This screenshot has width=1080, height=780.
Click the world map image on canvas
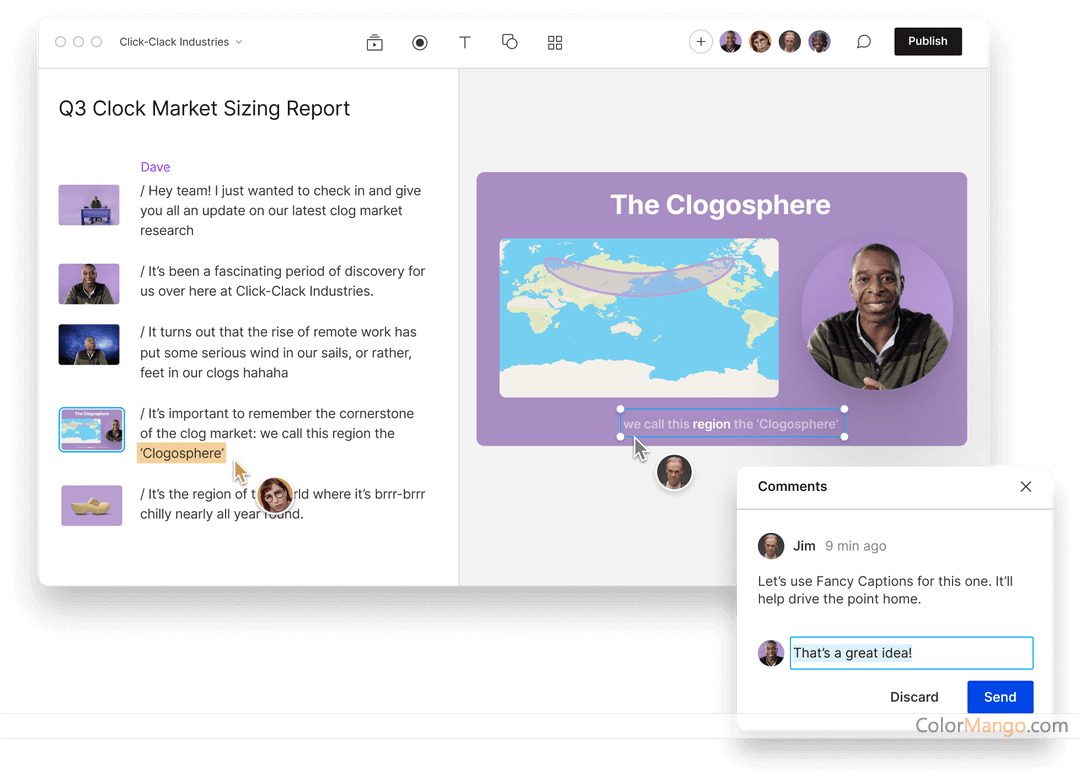(x=639, y=317)
